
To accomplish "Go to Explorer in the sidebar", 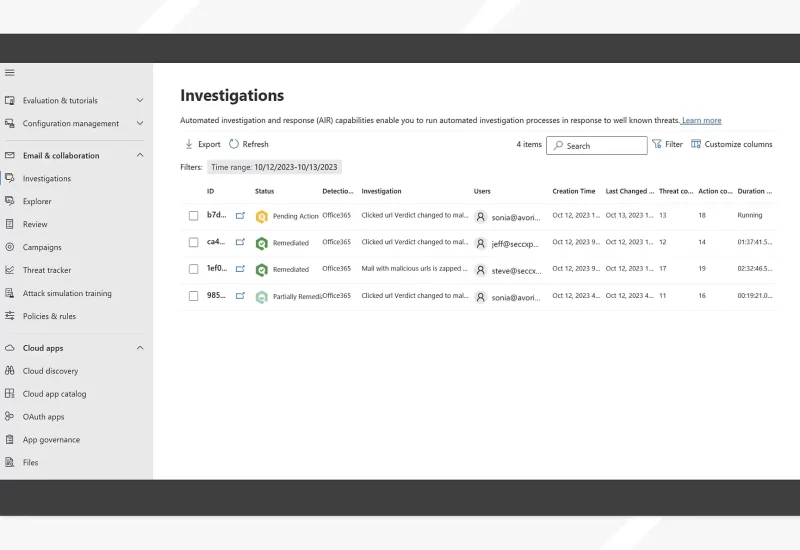I will tap(37, 202).
